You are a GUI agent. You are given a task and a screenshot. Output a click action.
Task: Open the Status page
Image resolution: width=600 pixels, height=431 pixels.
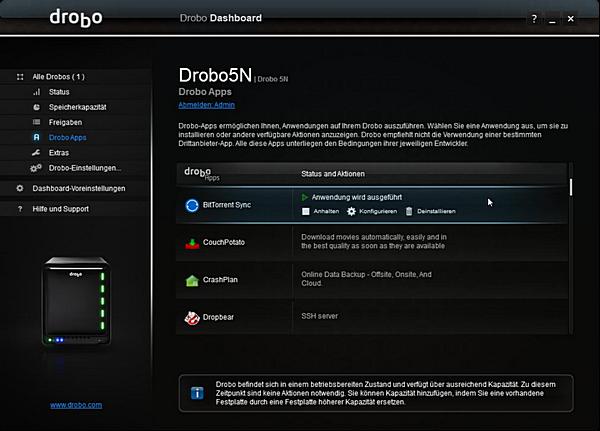[59, 92]
